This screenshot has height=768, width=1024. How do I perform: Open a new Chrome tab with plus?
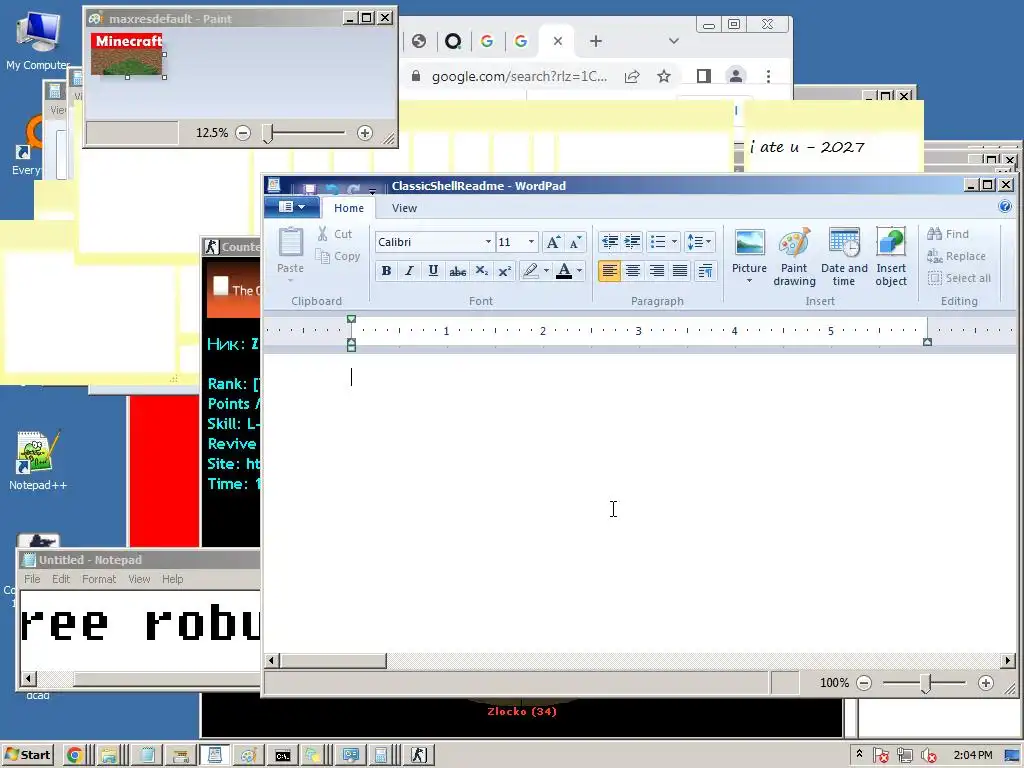click(596, 41)
